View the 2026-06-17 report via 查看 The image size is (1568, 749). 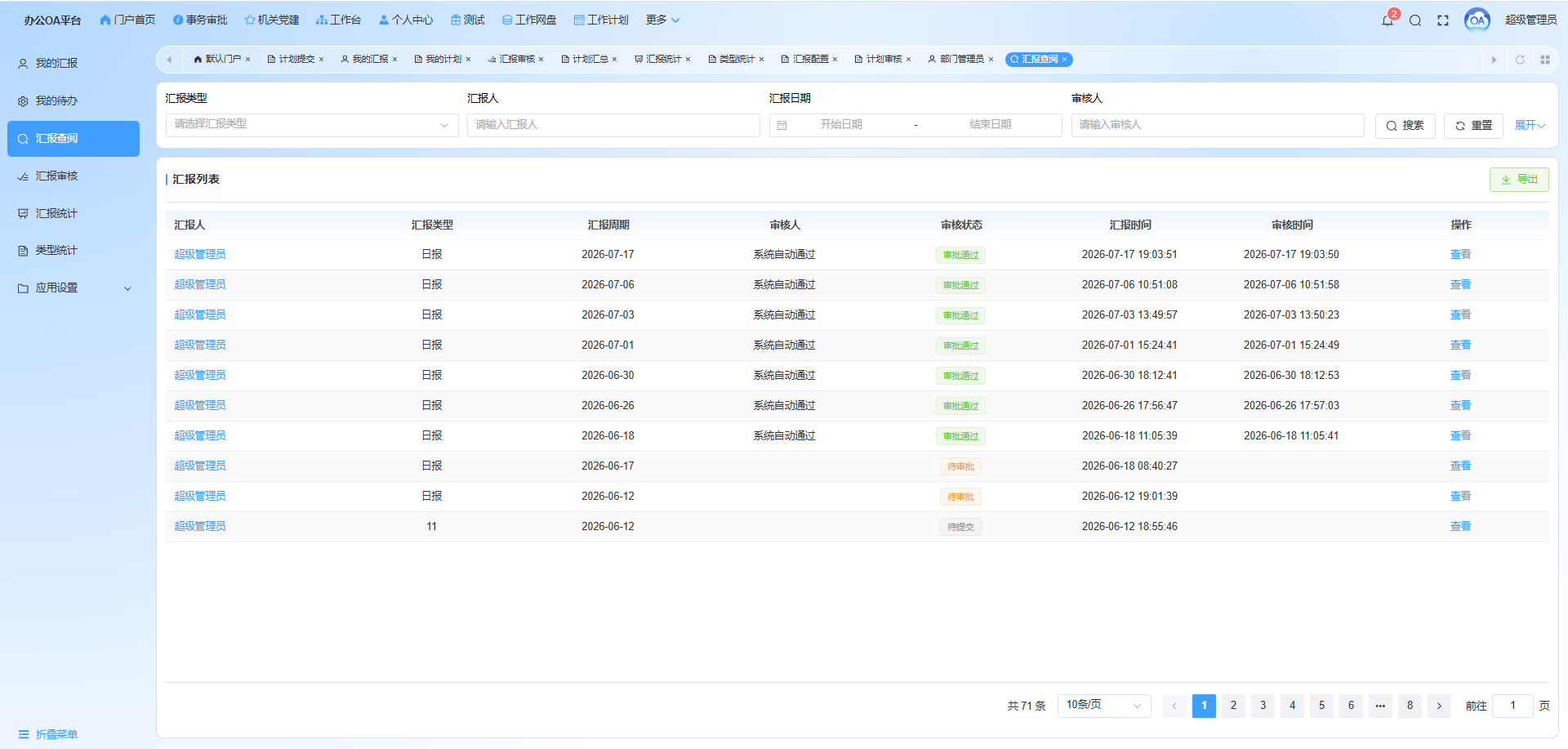click(x=1460, y=466)
